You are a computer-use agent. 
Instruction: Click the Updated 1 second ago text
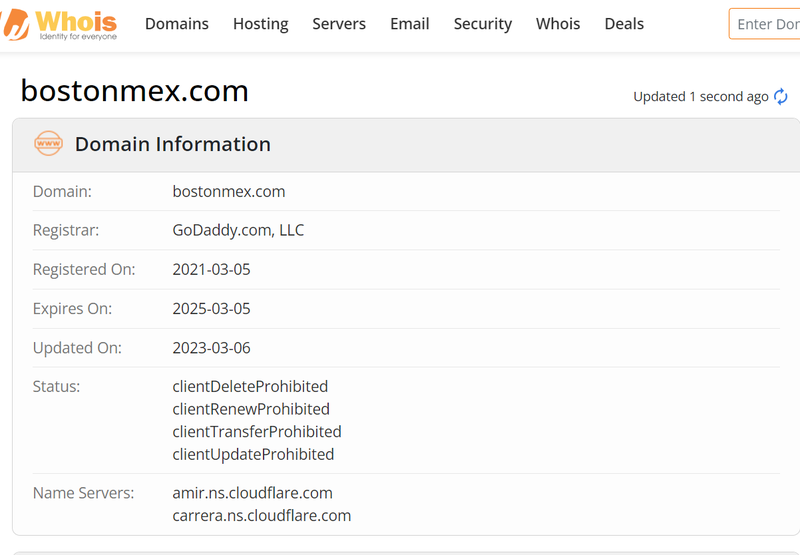700,97
